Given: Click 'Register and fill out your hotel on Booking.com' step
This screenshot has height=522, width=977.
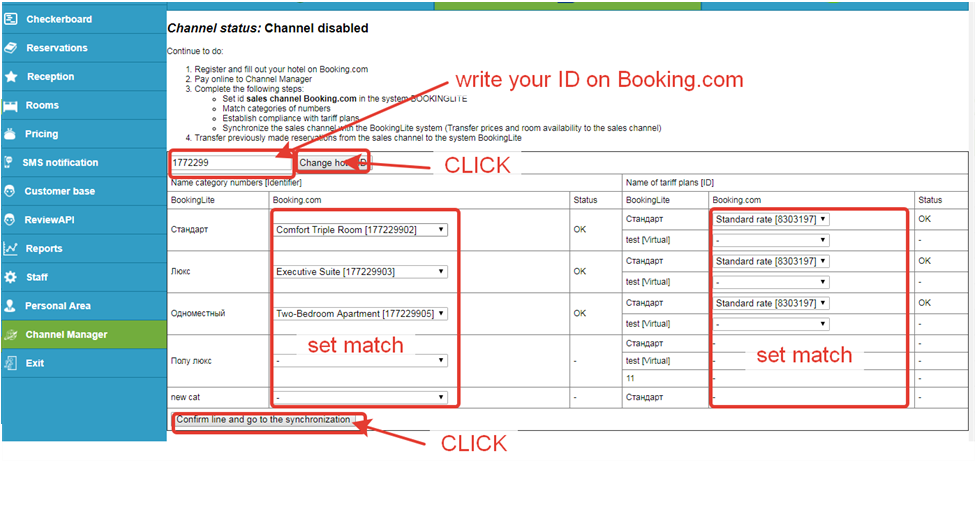Looking at the screenshot, I should tap(281, 69).
